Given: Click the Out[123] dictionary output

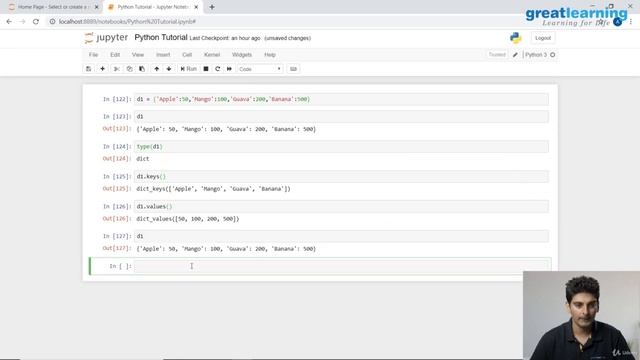Looking at the screenshot, I should 226,129.
